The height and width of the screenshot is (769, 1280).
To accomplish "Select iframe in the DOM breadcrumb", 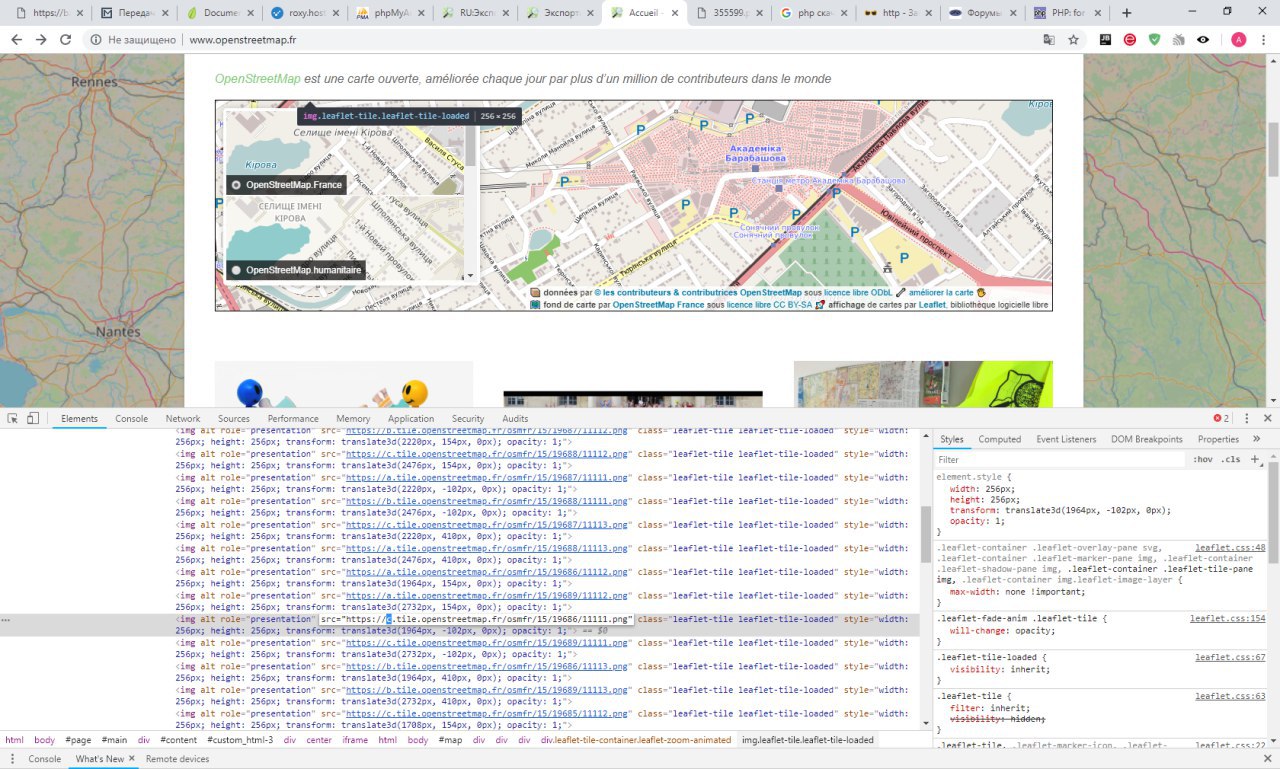I will click(355, 740).
